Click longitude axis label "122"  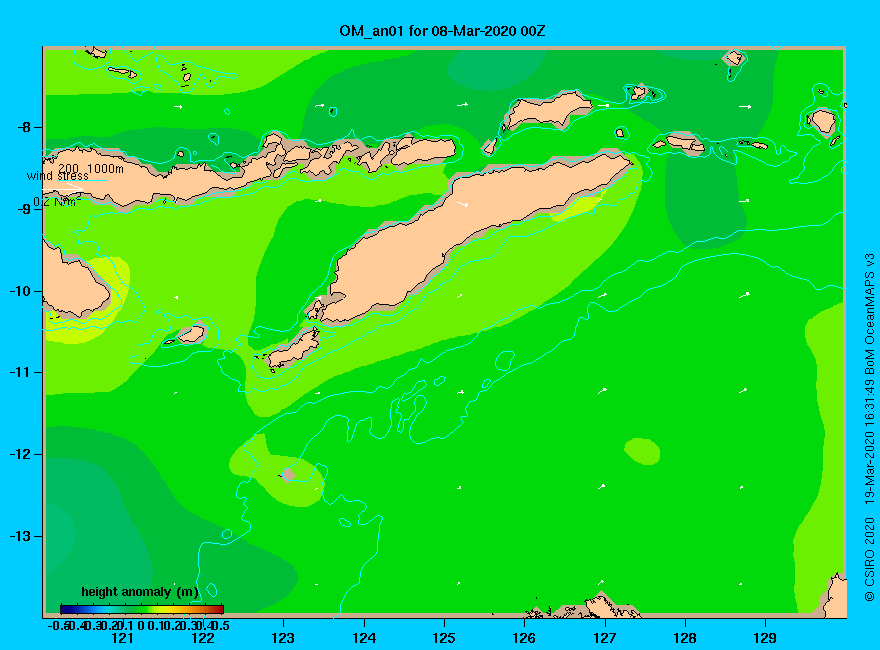click(203, 638)
